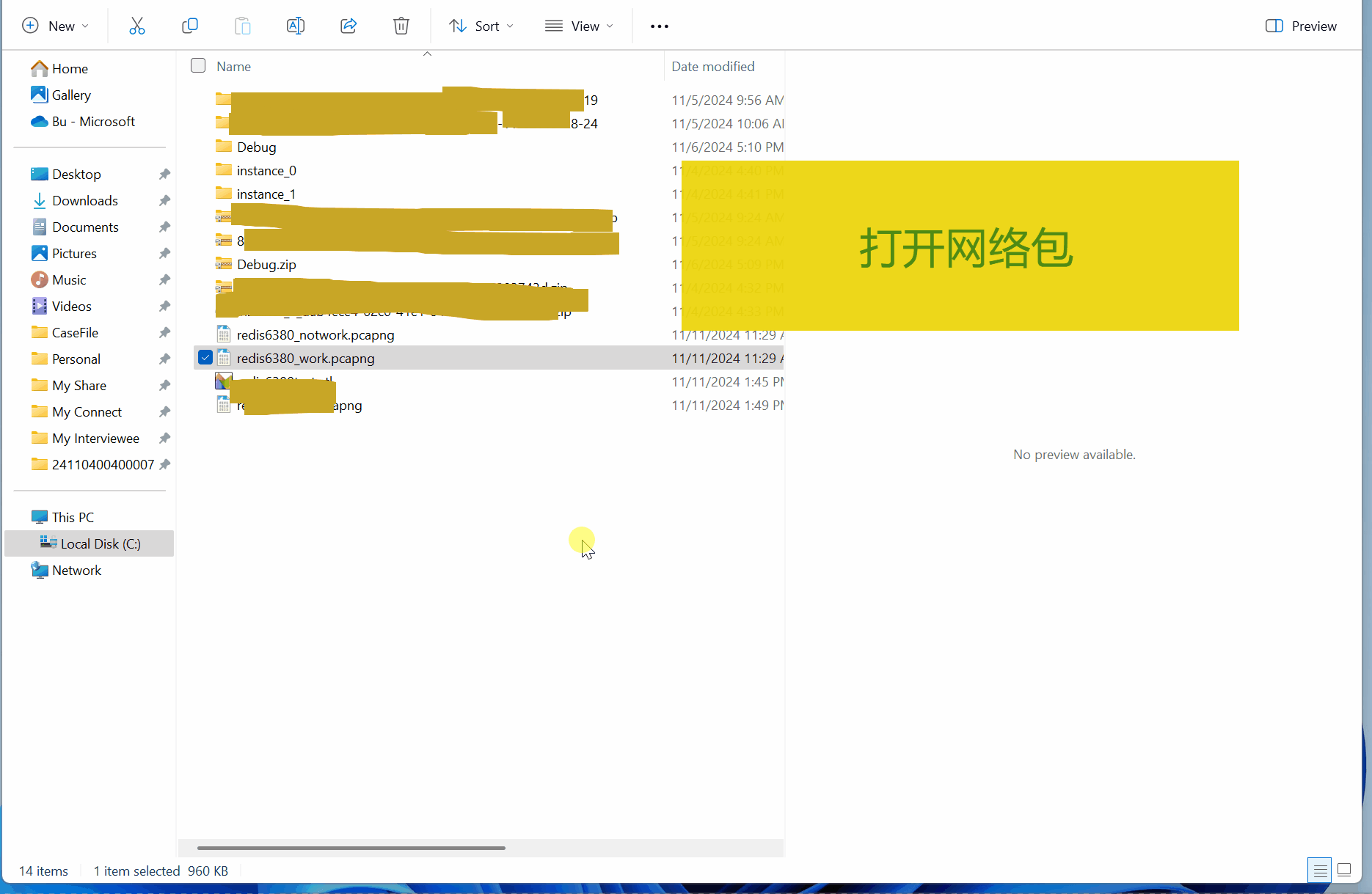The height and width of the screenshot is (894, 1372).
Task: Click the Rename icon in toolbar
Action: (x=295, y=26)
